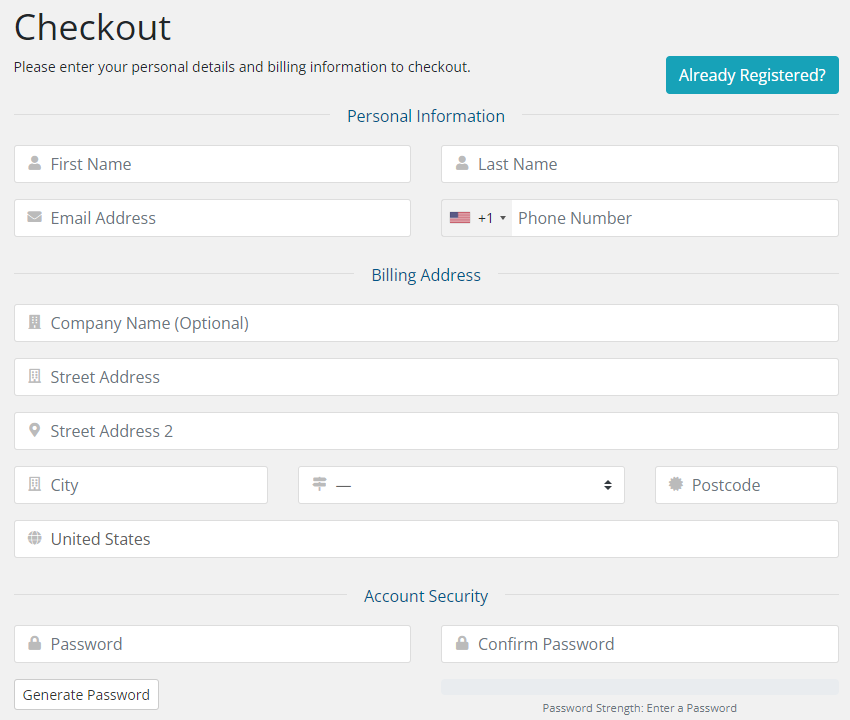
Task: Focus the Confirm Password field
Action: pos(650,644)
